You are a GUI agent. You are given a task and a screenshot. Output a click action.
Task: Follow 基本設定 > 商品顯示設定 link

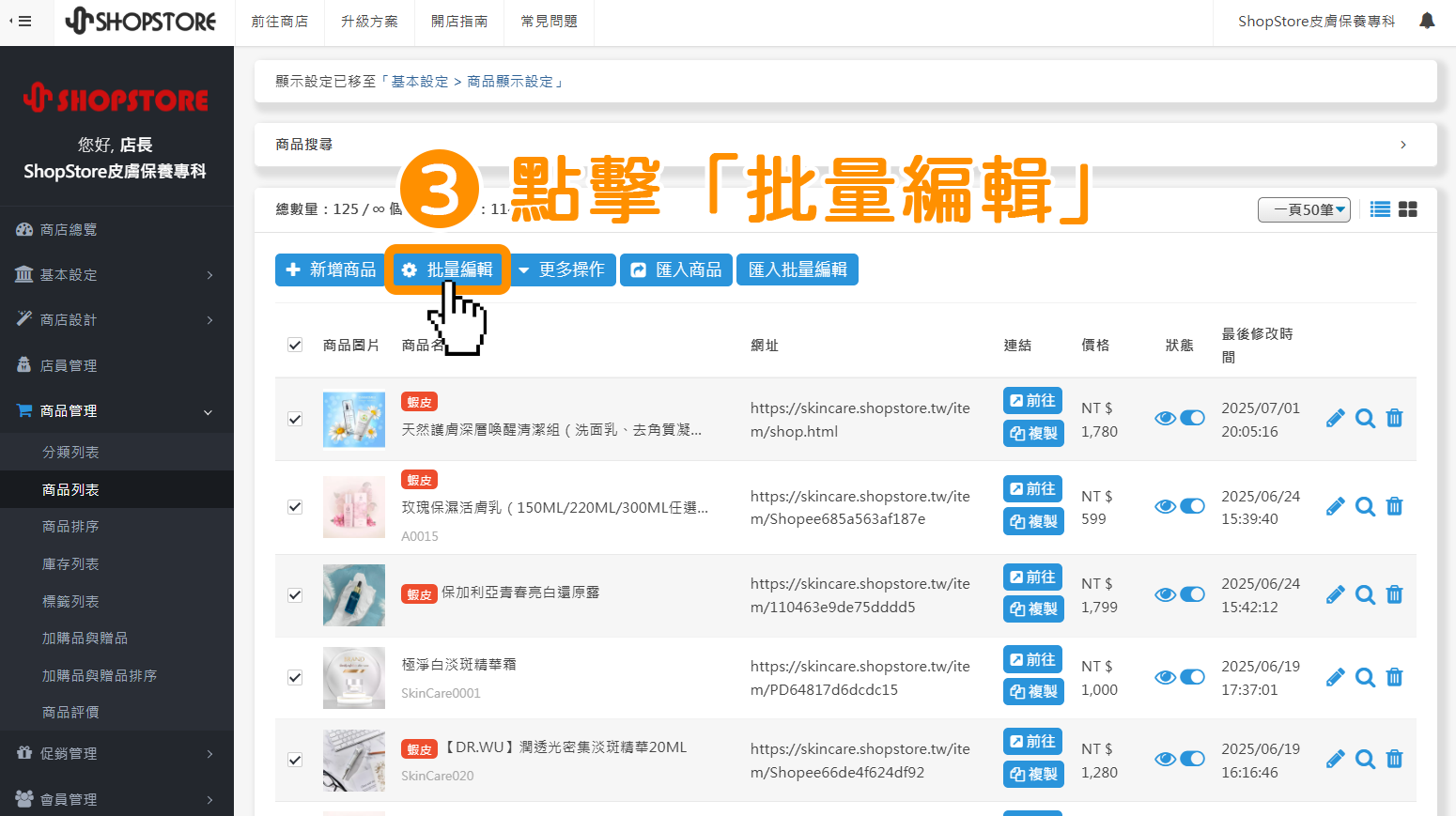[472, 82]
